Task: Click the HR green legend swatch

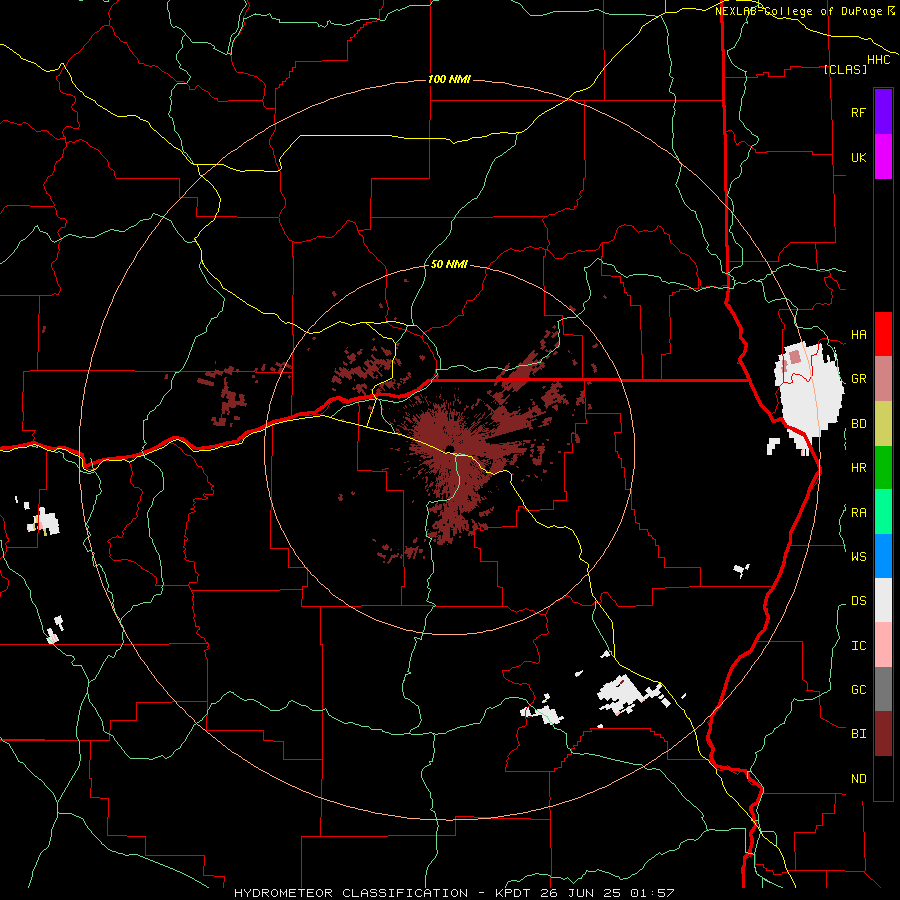Action: point(883,468)
